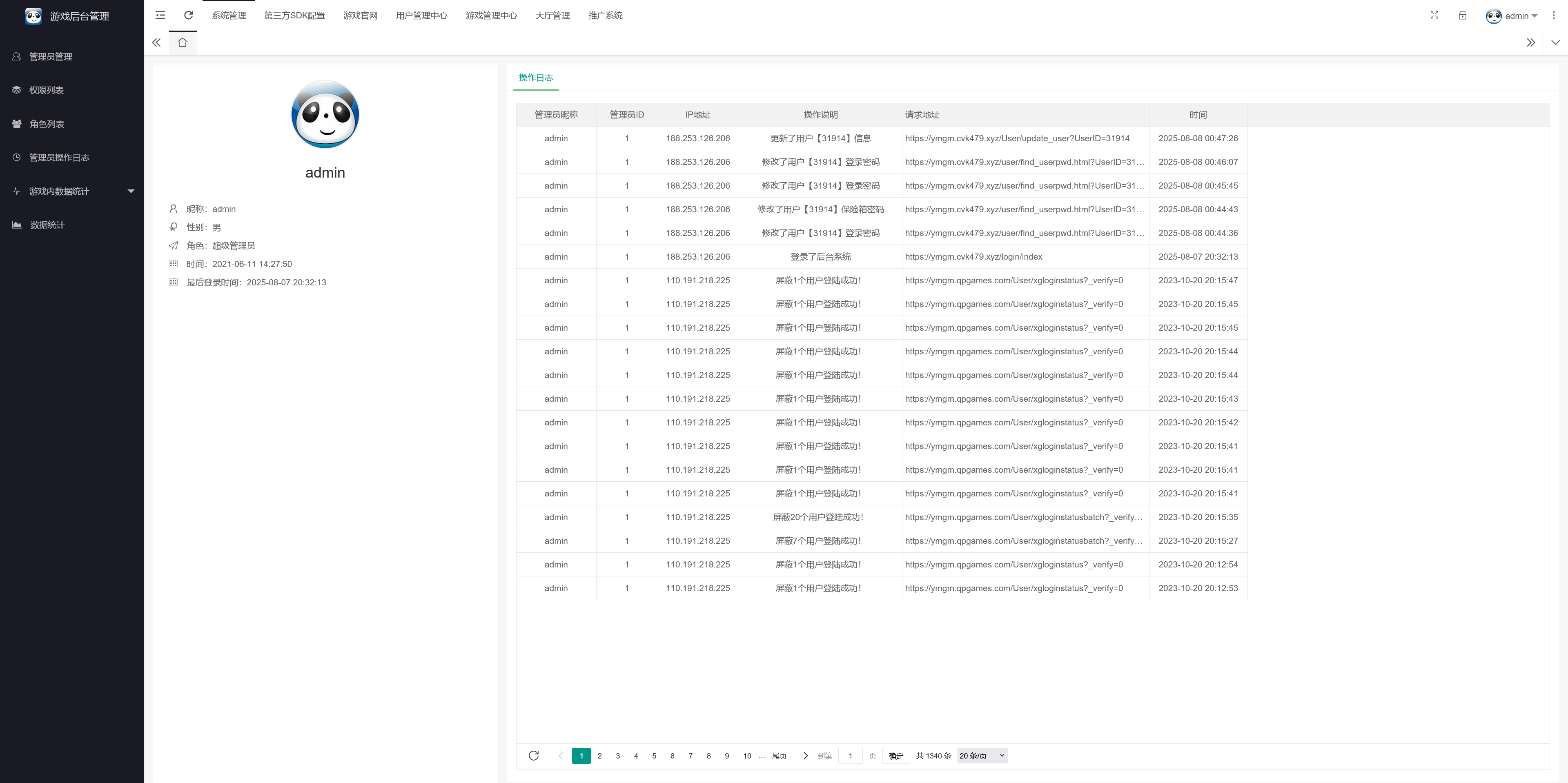
Task: Open the 推广系统 menu item
Action: pos(605,15)
